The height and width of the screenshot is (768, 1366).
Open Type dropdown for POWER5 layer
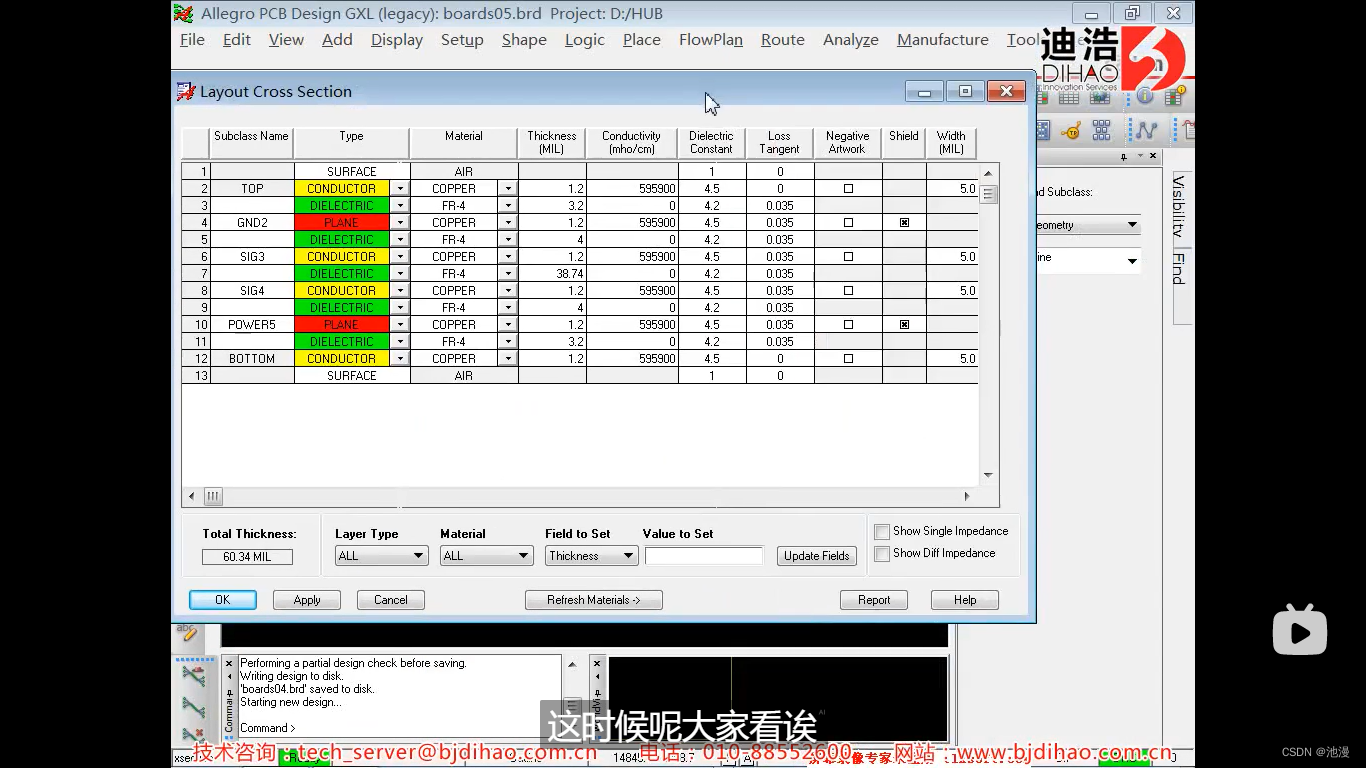pos(400,325)
